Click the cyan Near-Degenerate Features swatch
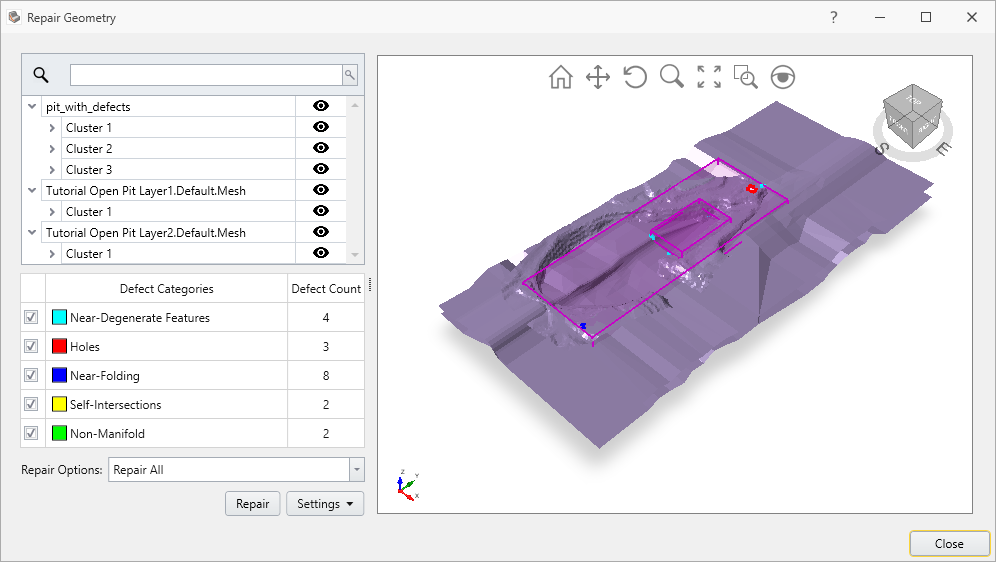The image size is (996, 562). pos(59,317)
